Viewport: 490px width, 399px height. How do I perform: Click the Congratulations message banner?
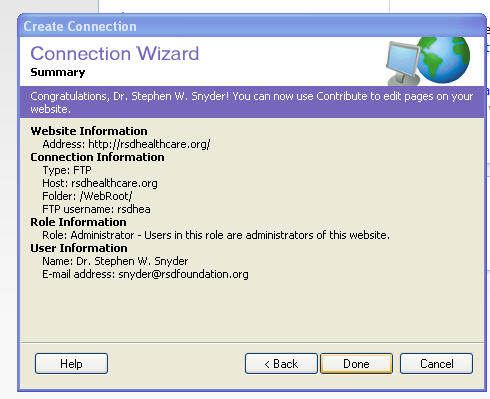(252, 102)
